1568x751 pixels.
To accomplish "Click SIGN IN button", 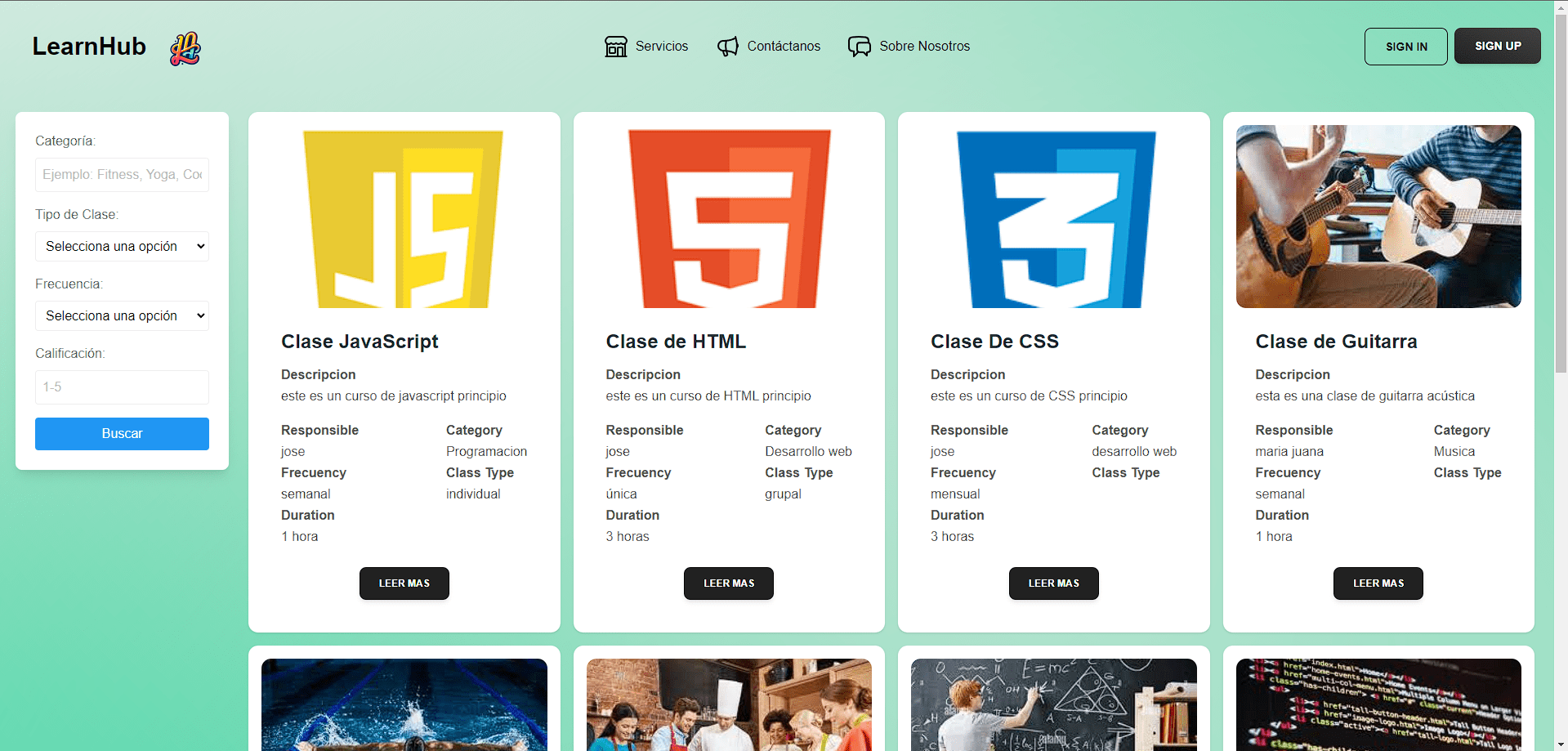I will [1405, 46].
